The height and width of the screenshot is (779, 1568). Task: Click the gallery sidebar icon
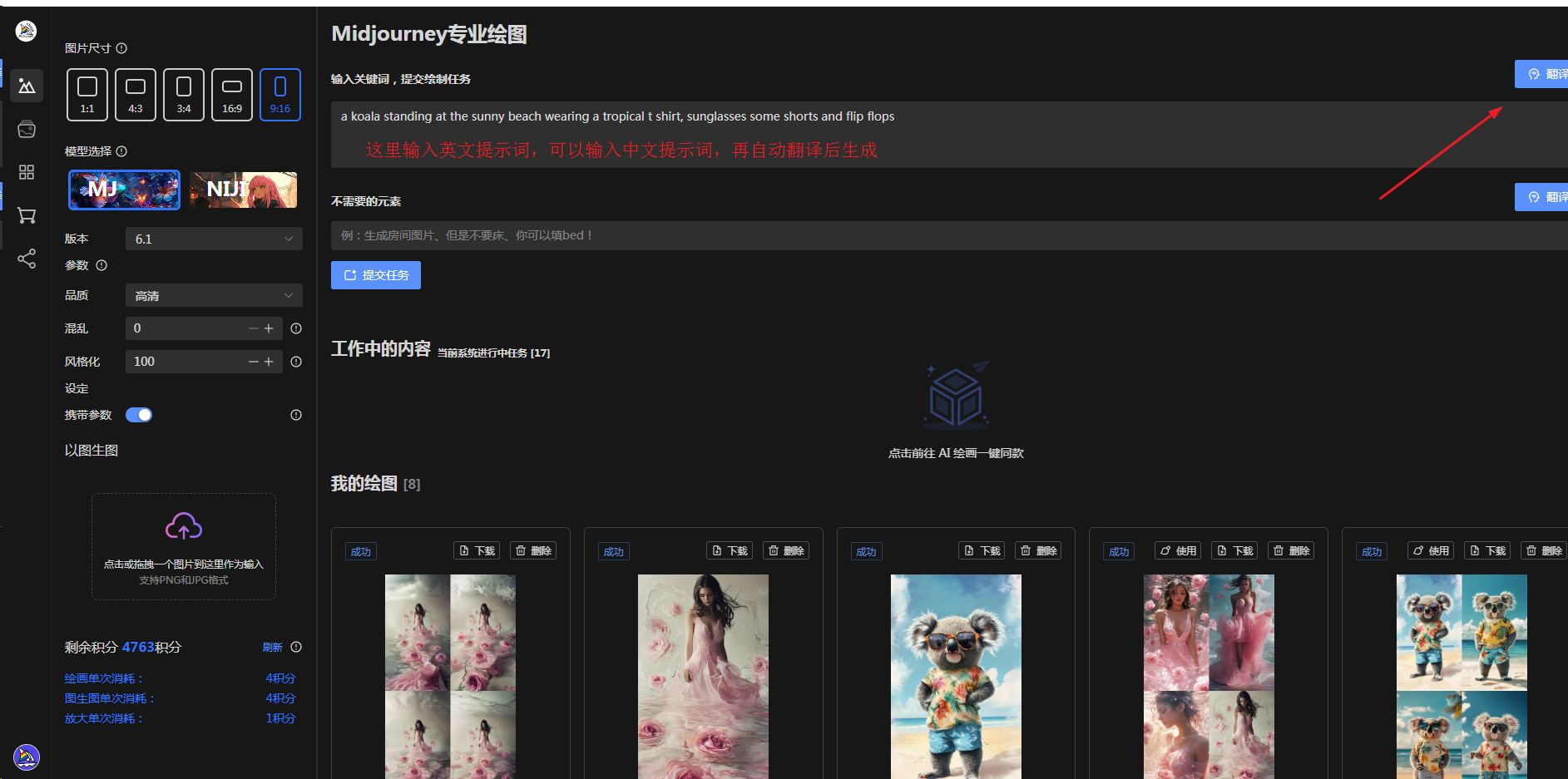pos(27,129)
